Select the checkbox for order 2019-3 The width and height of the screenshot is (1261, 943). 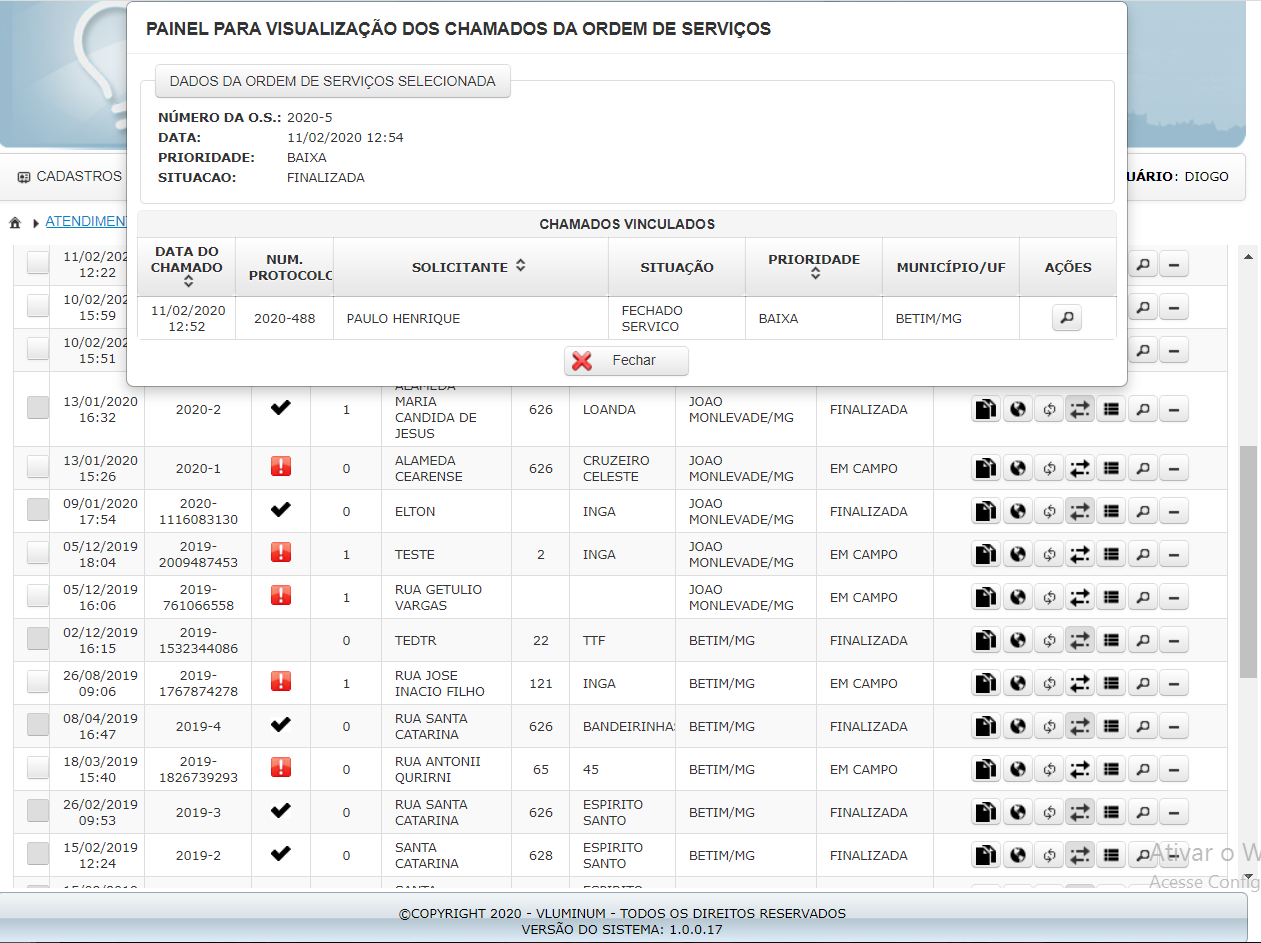click(x=38, y=810)
